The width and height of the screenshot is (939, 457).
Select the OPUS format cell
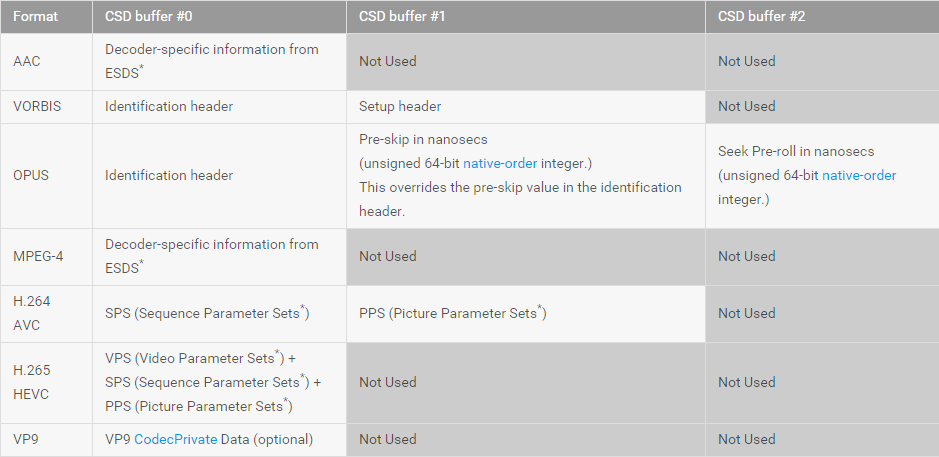46,175
